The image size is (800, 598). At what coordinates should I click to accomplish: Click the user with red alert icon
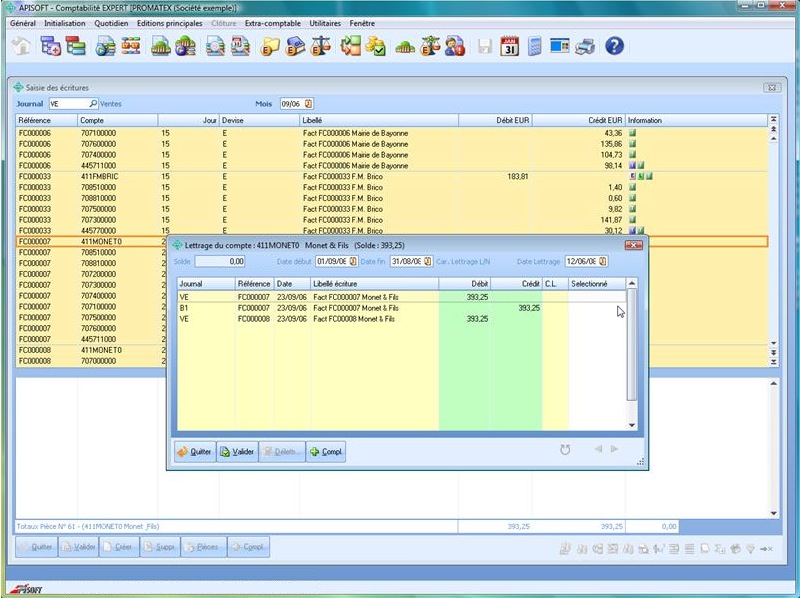[455, 46]
